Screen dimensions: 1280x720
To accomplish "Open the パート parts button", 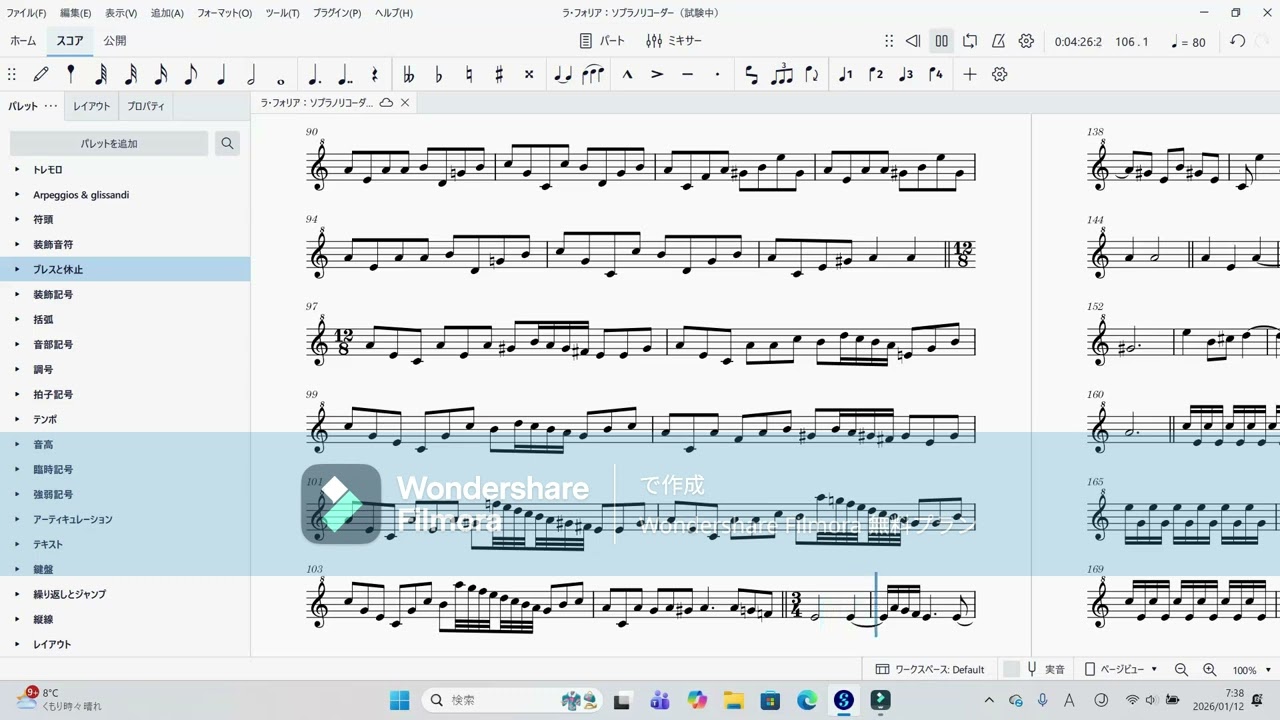I will pyautogui.click(x=602, y=41).
